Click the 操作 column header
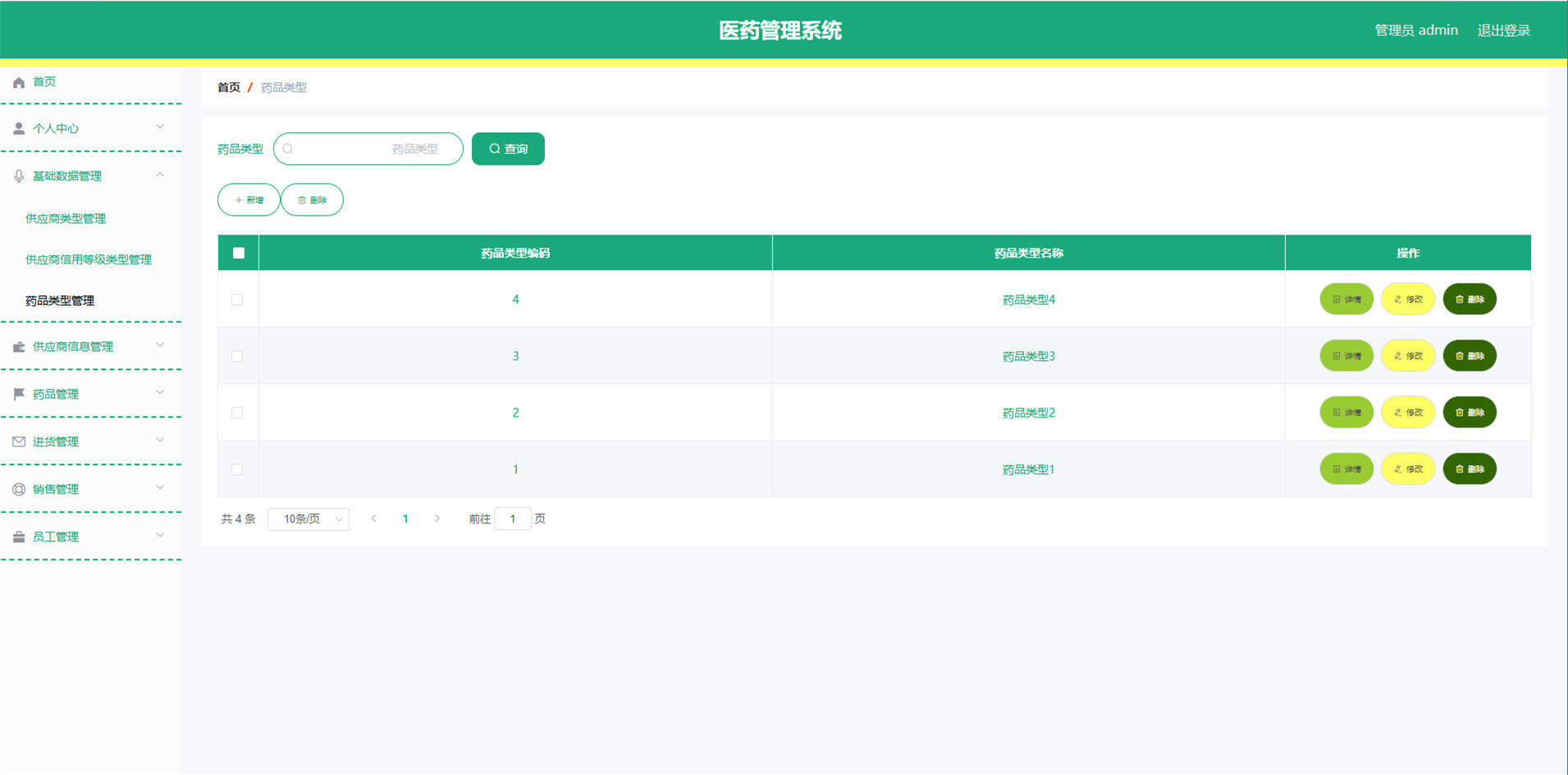 tap(1408, 253)
